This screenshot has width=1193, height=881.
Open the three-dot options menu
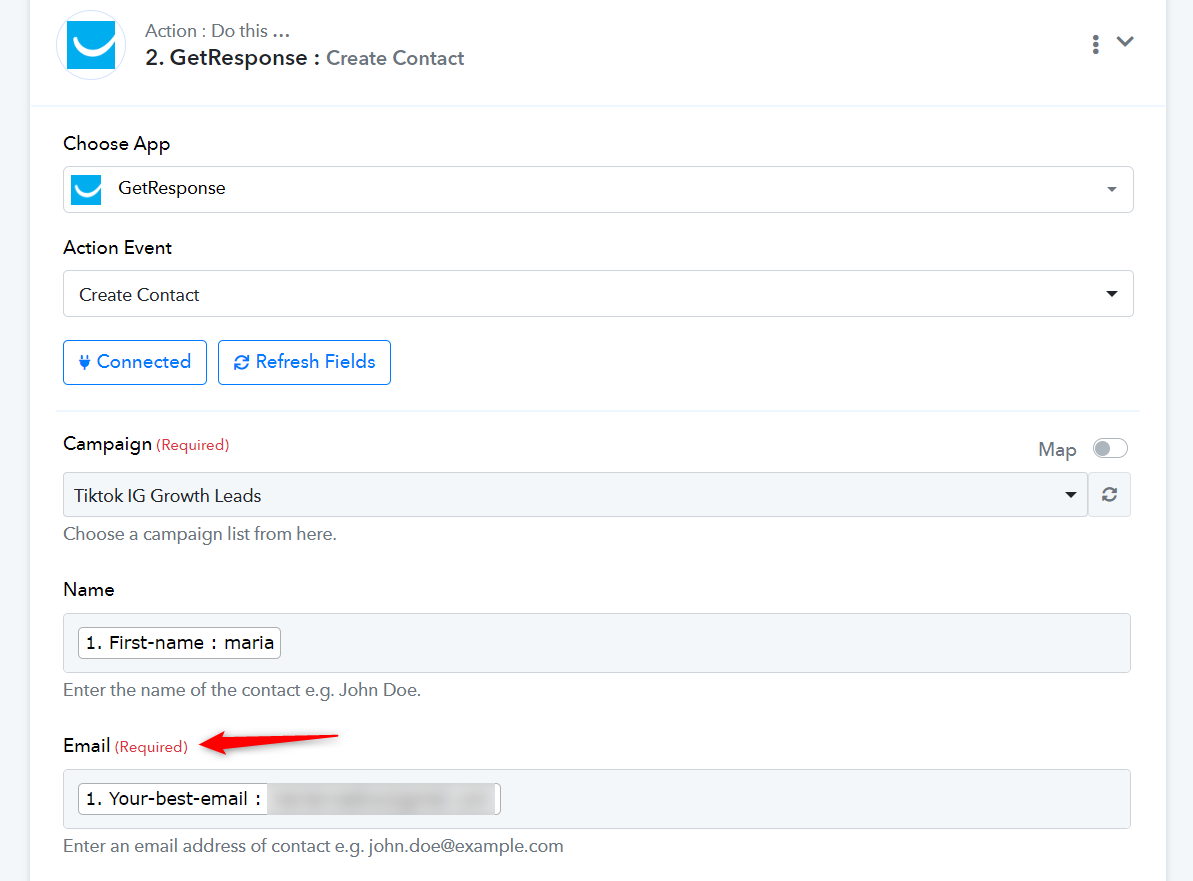[1096, 44]
